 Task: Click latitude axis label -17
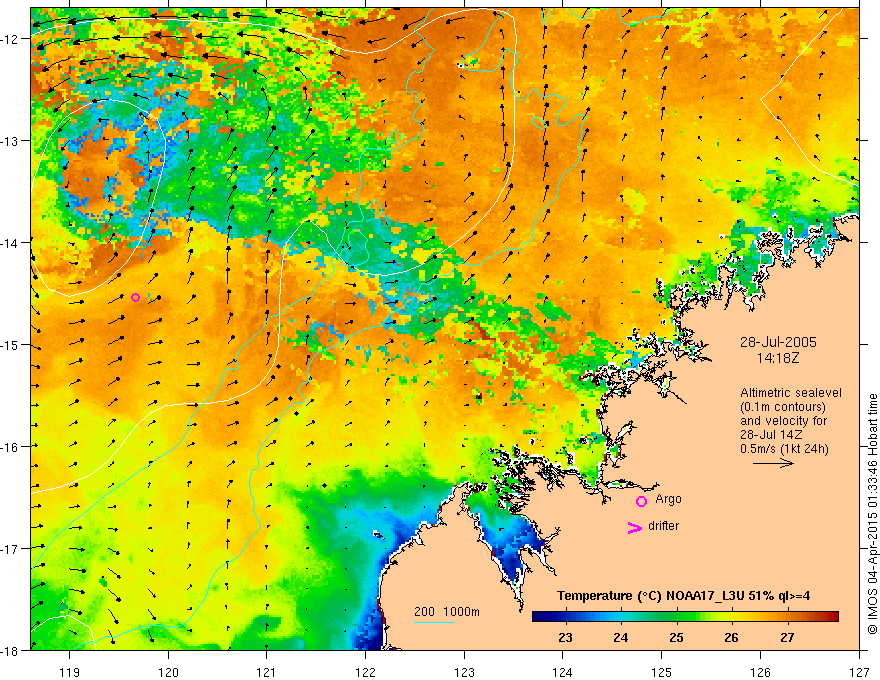[x=11, y=549]
